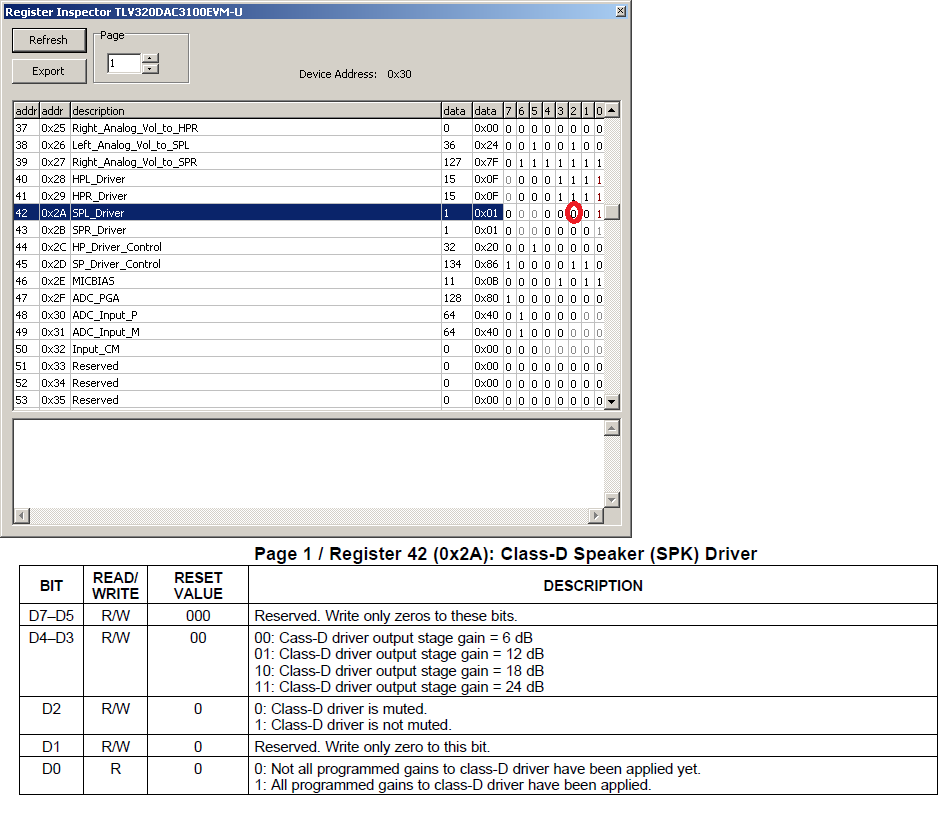Toggle bit 0 of HPL_Driver register
945x815 pixels.
(x=599, y=180)
